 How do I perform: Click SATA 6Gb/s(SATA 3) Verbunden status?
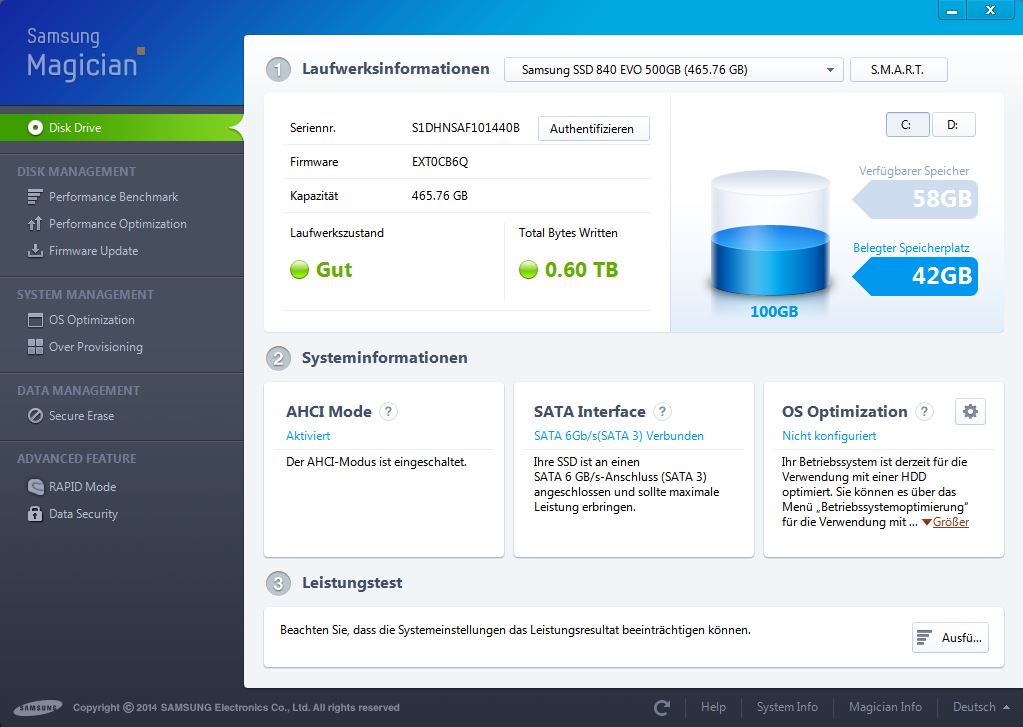click(x=618, y=436)
